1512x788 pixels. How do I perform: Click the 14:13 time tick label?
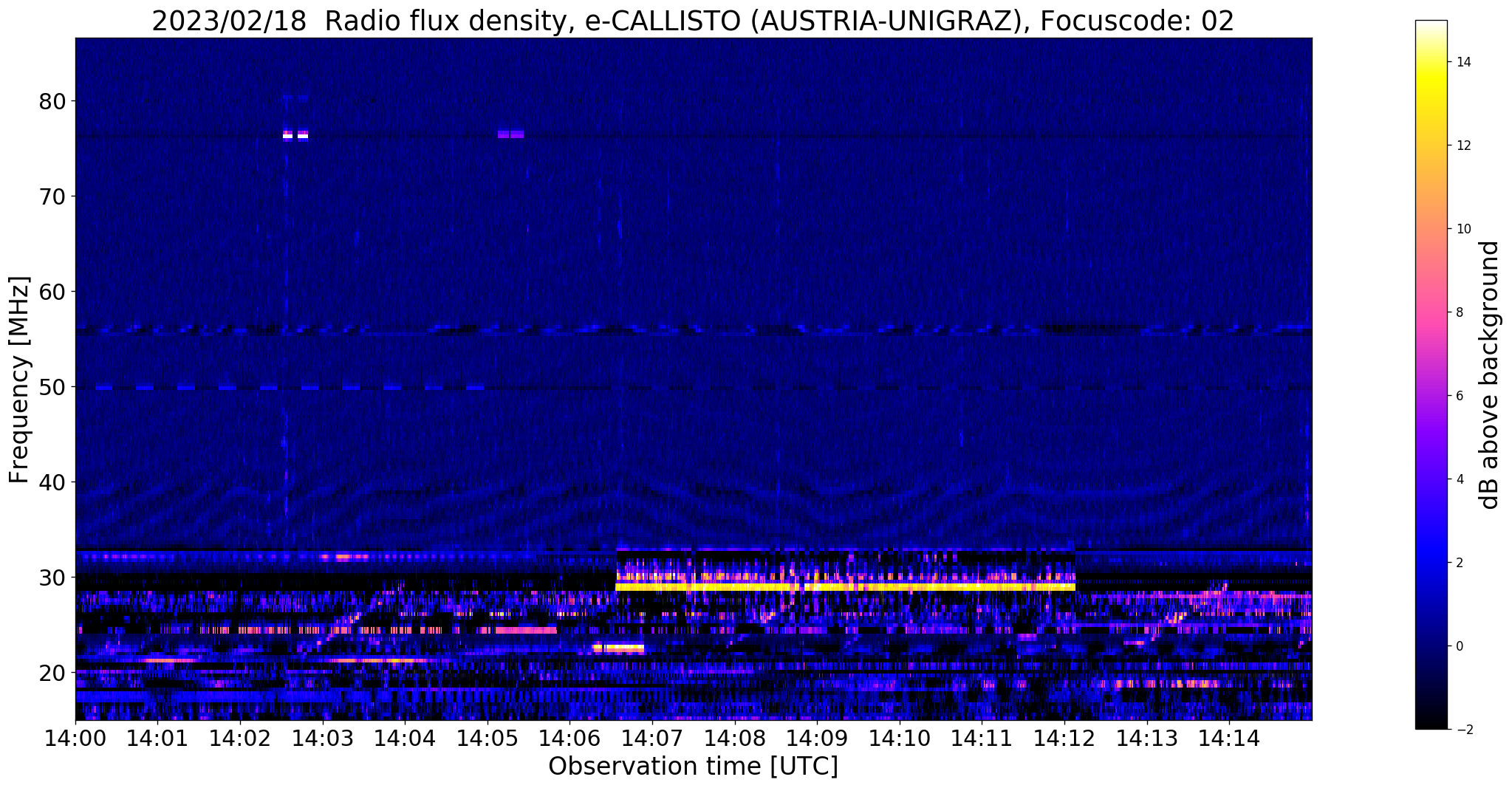click(x=1146, y=738)
